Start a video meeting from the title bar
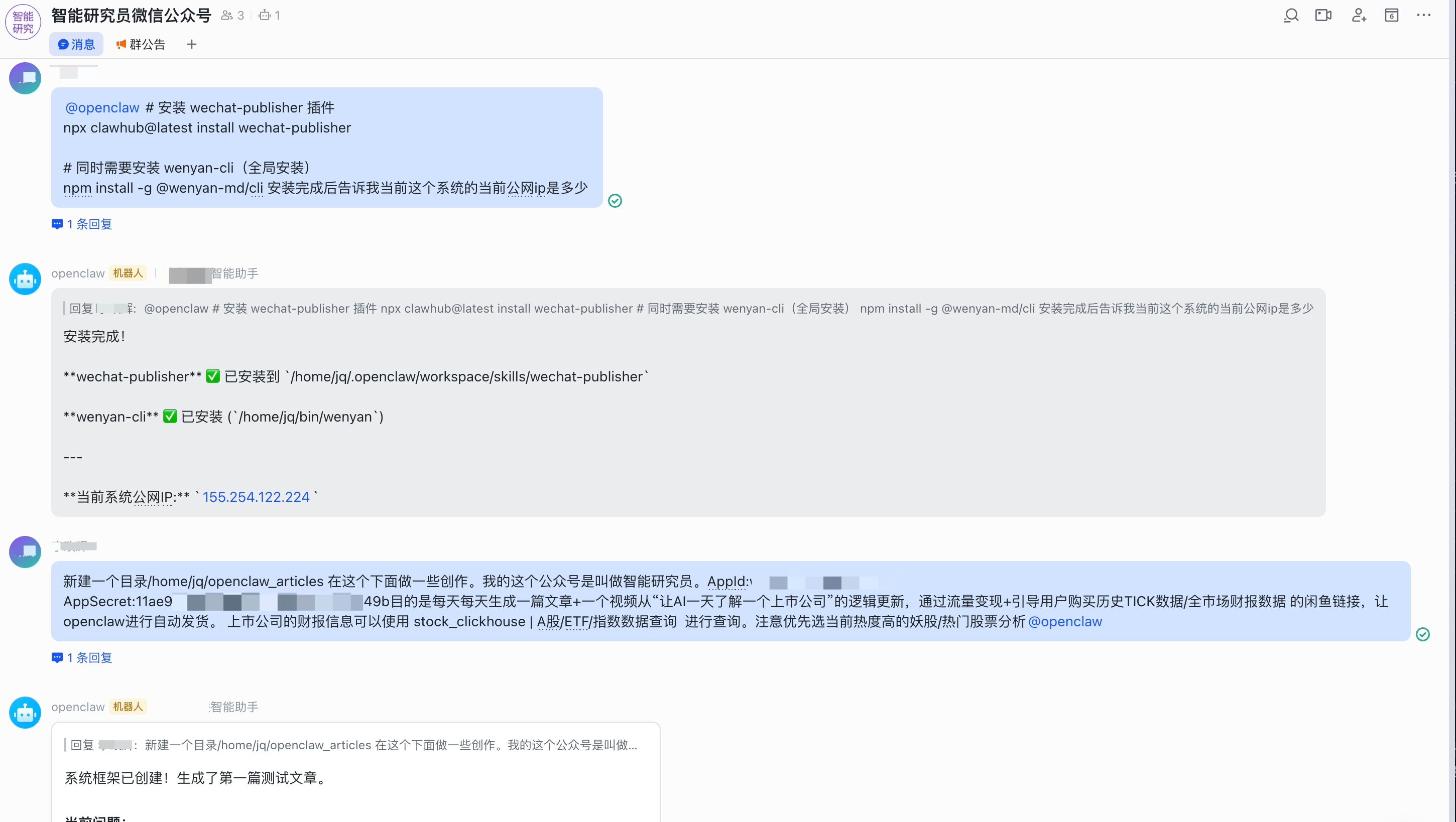 pos(1324,15)
